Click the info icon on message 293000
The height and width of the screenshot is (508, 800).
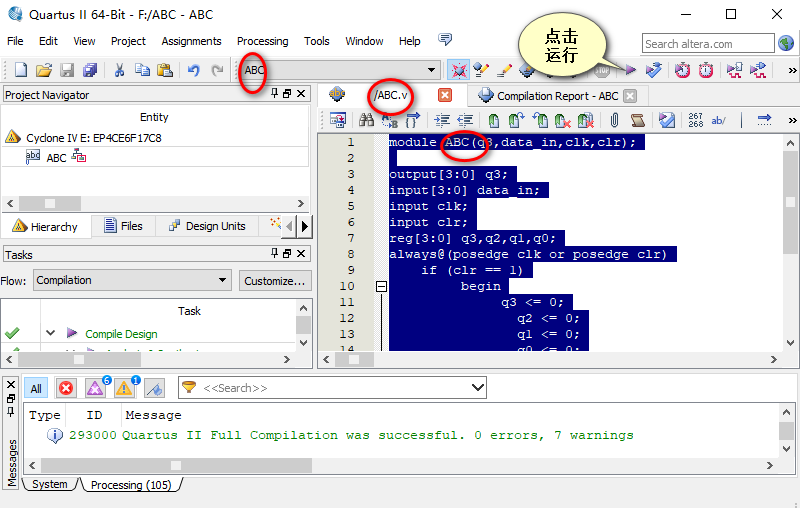55,435
